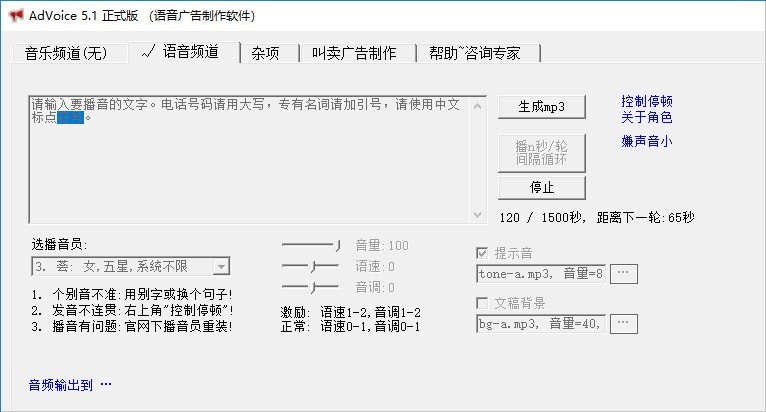
Task: Click the 正常: 语速0-1,音调0-1 text
Action: [x=351, y=326]
